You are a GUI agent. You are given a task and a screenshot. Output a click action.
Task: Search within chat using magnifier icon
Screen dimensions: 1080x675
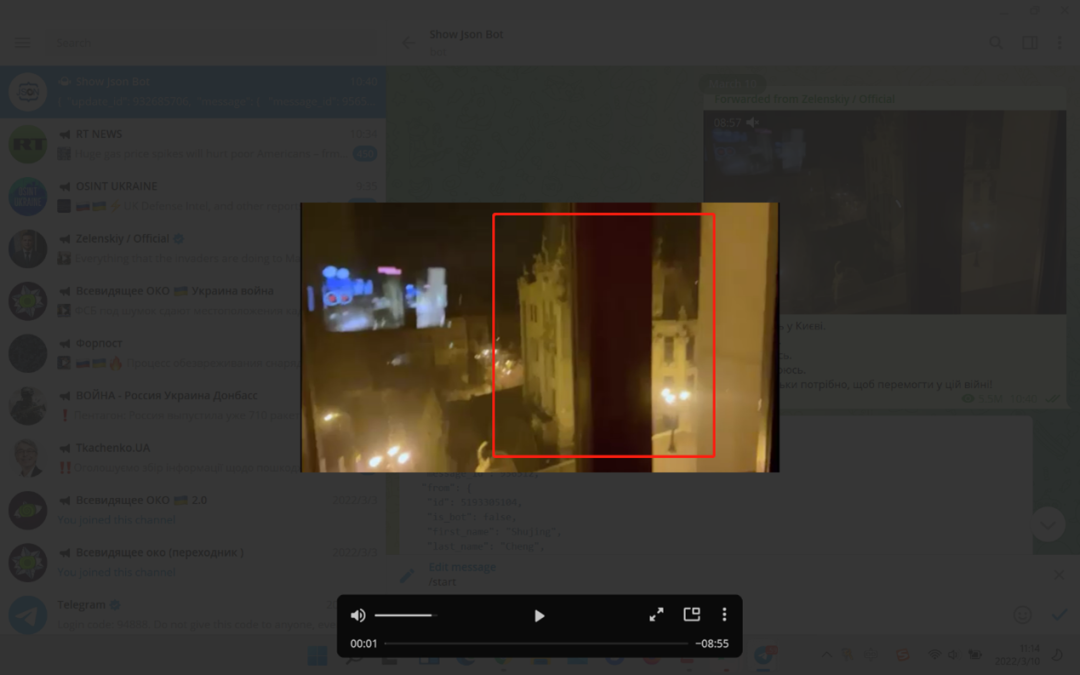996,43
